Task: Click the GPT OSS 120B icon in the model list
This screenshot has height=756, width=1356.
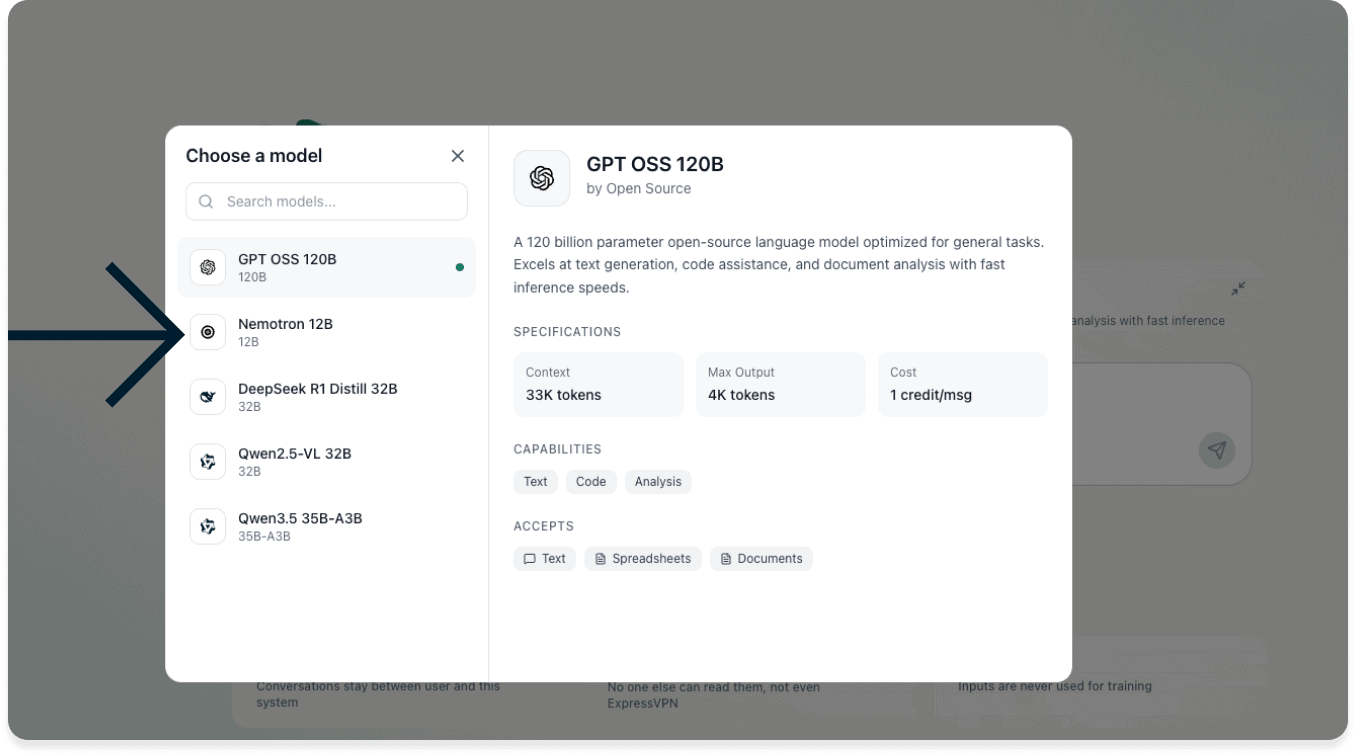Action: [208, 267]
